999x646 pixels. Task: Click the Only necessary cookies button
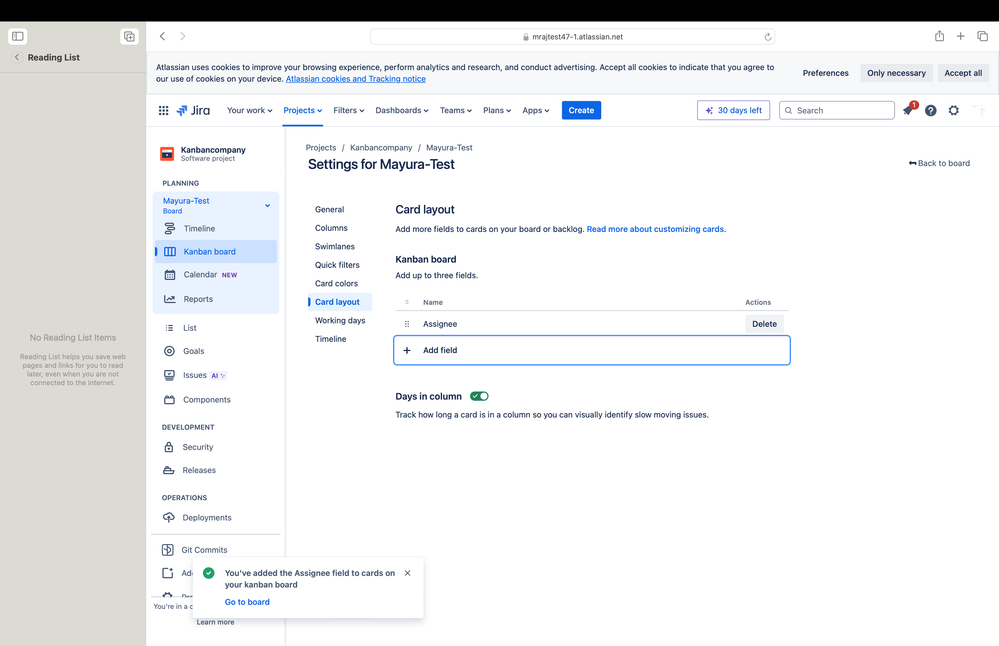(896, 73)
